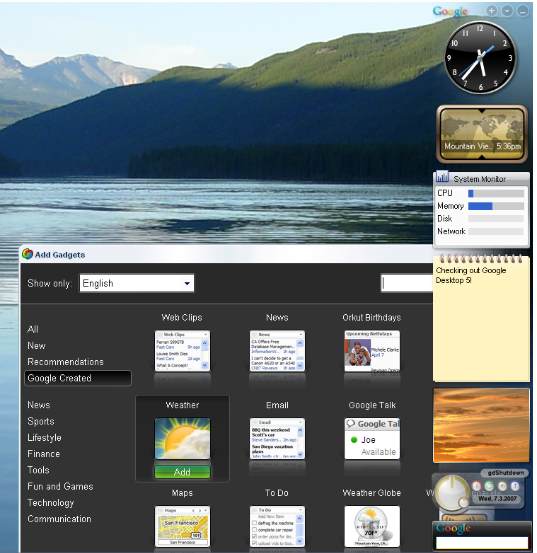Screen dimensions: 537x553
Task: Click the white round gdShutdown button
Action: click(502, 486)
